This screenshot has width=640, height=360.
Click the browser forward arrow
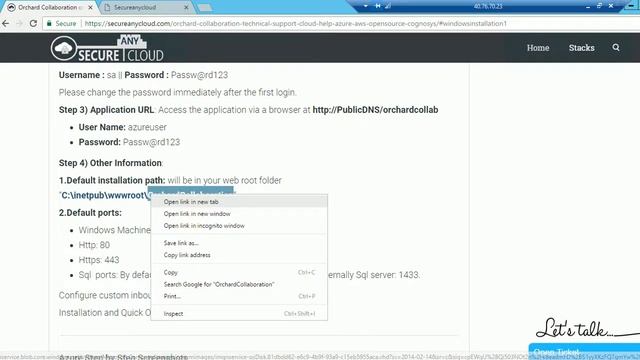(19, 24)
